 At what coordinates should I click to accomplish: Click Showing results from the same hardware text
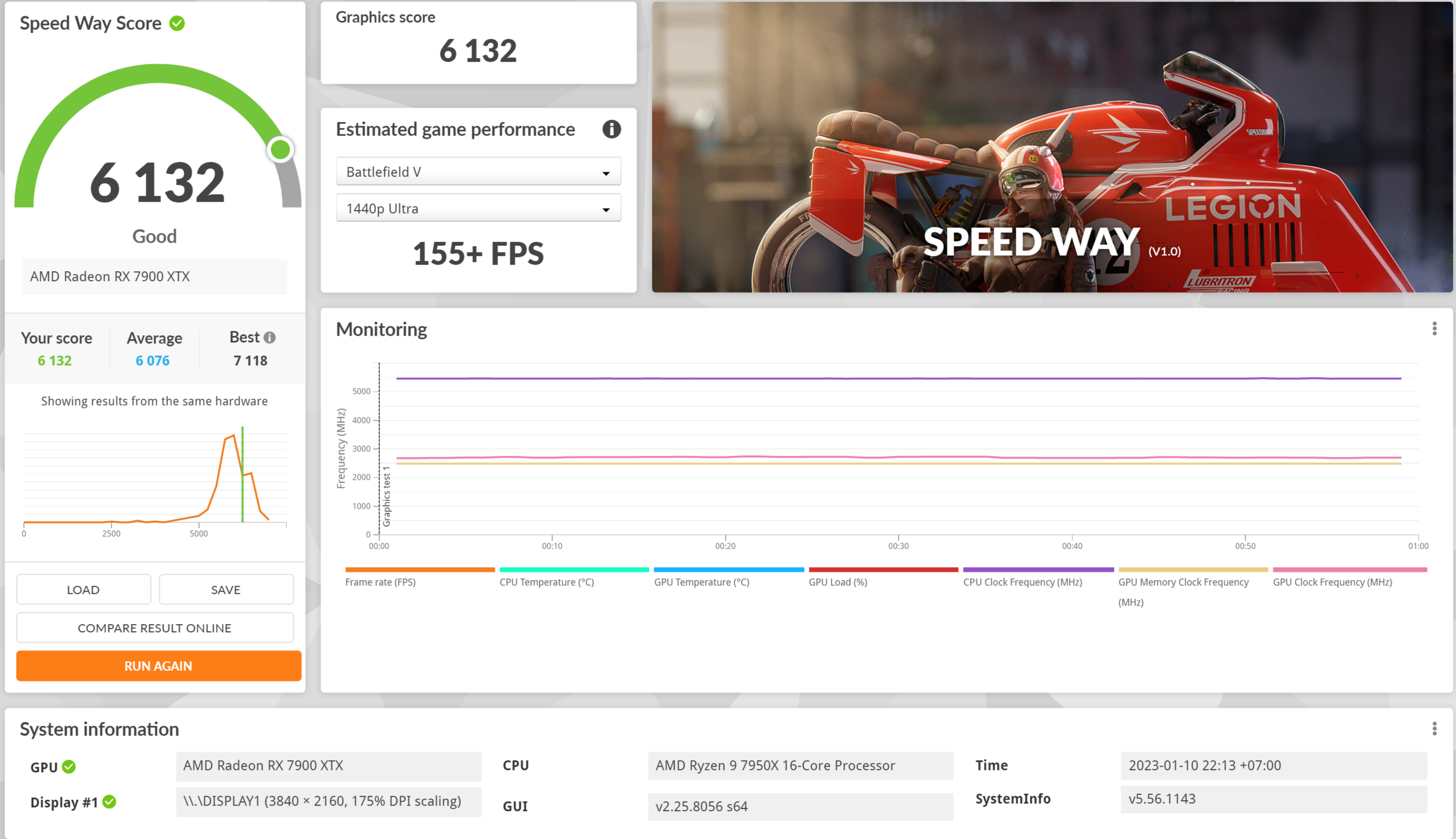(154, 401)
